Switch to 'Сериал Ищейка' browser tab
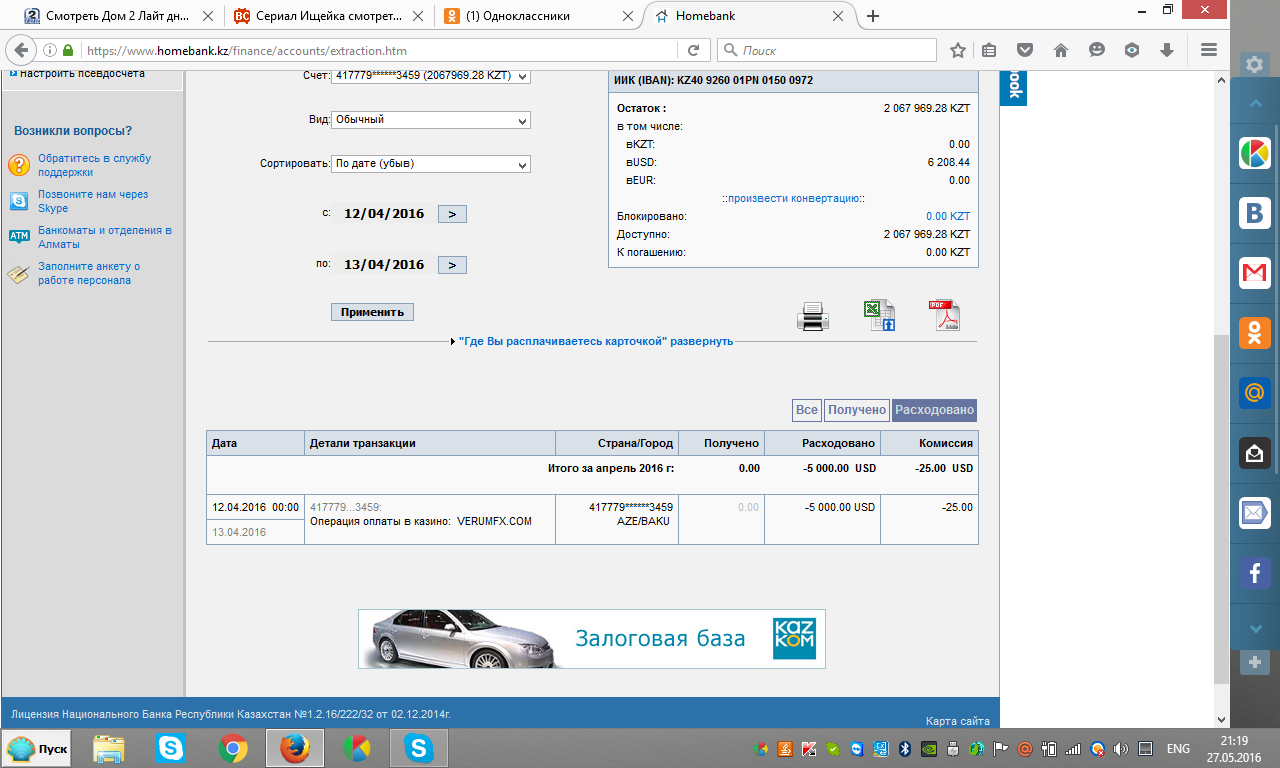 tap(318, 16)
